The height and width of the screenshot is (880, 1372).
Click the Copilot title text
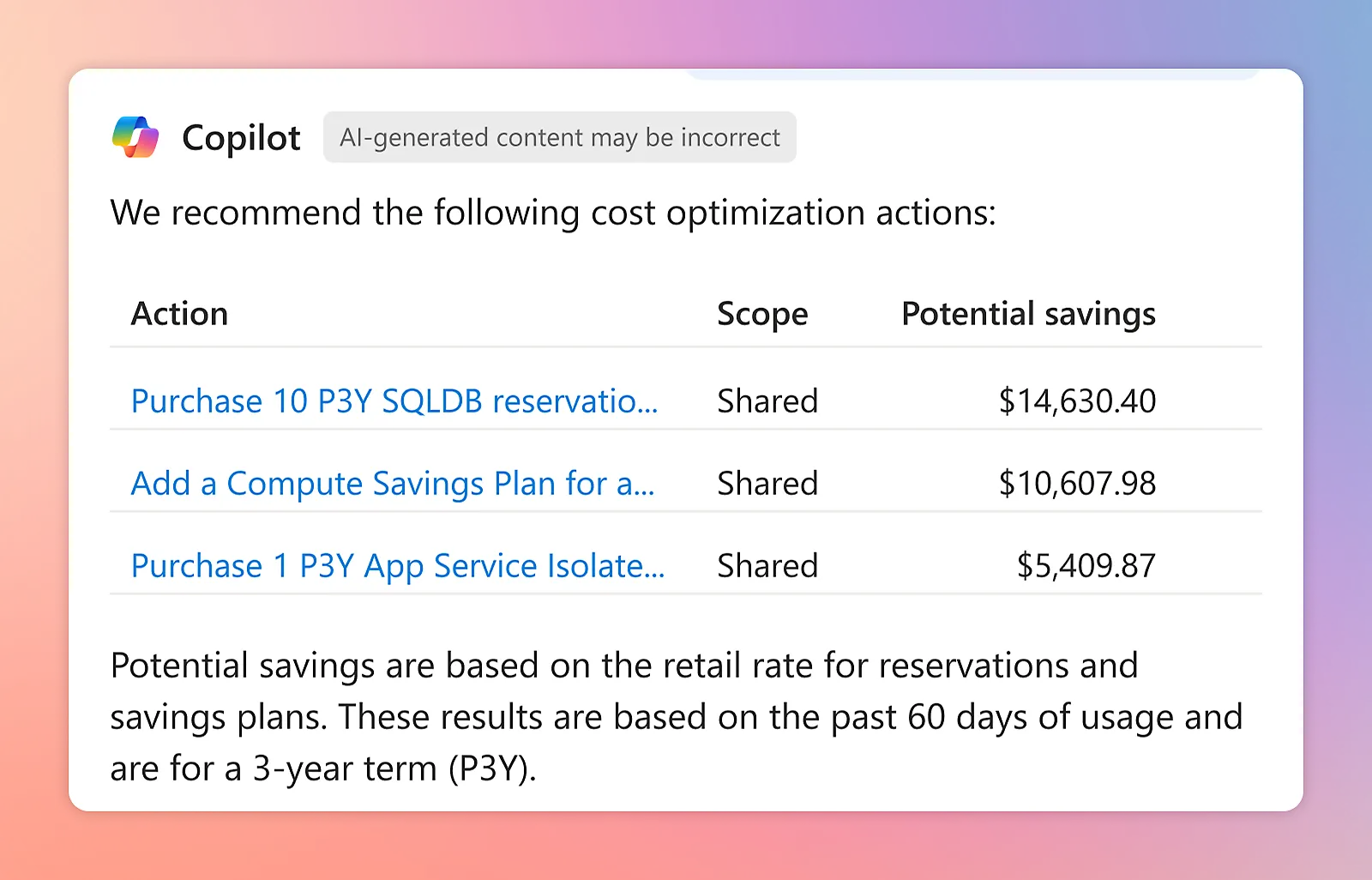241,137
